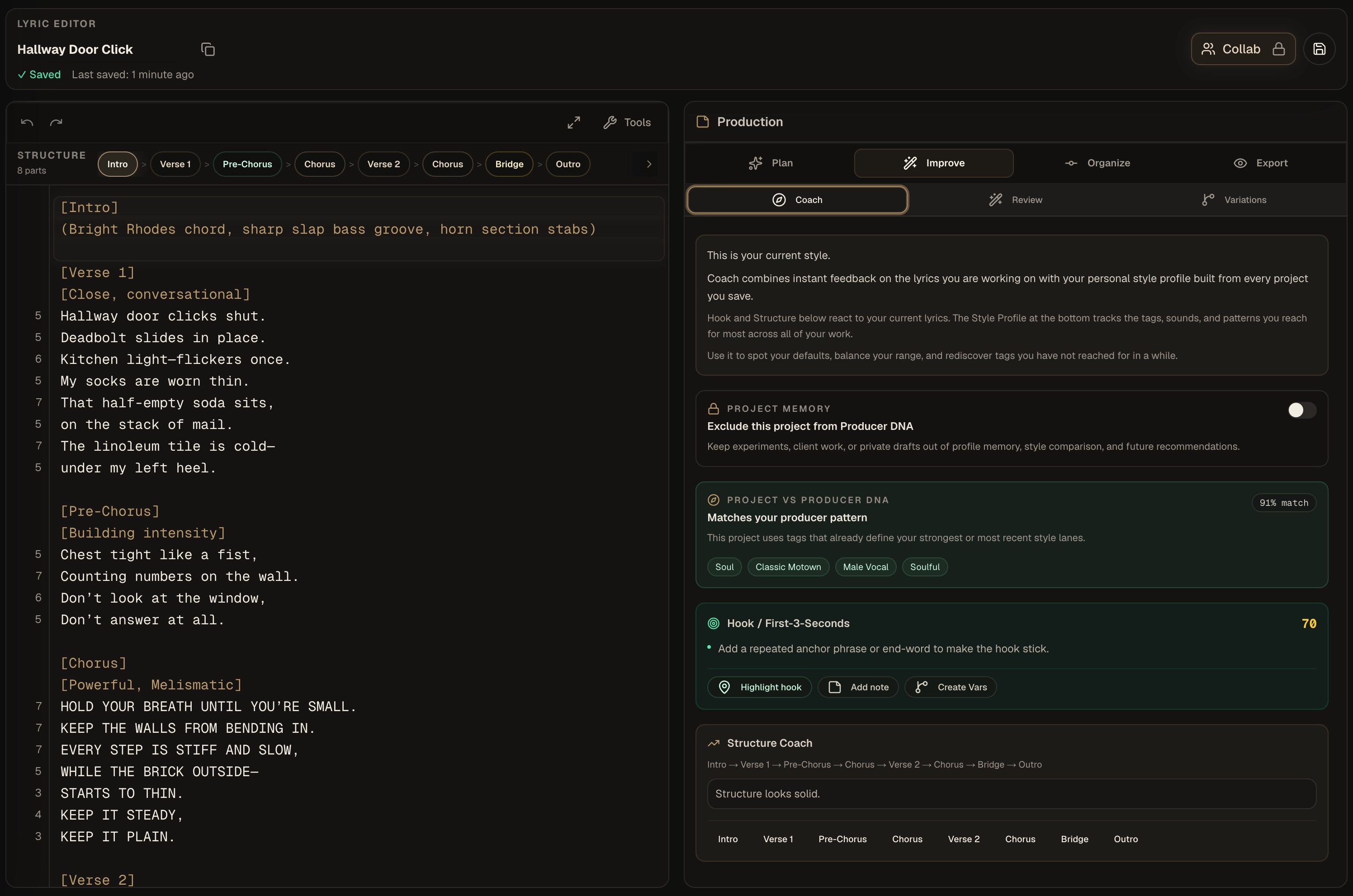
Task: Select the Bridge structure chip
Action: pyautogui.click(x=509, y=164)
